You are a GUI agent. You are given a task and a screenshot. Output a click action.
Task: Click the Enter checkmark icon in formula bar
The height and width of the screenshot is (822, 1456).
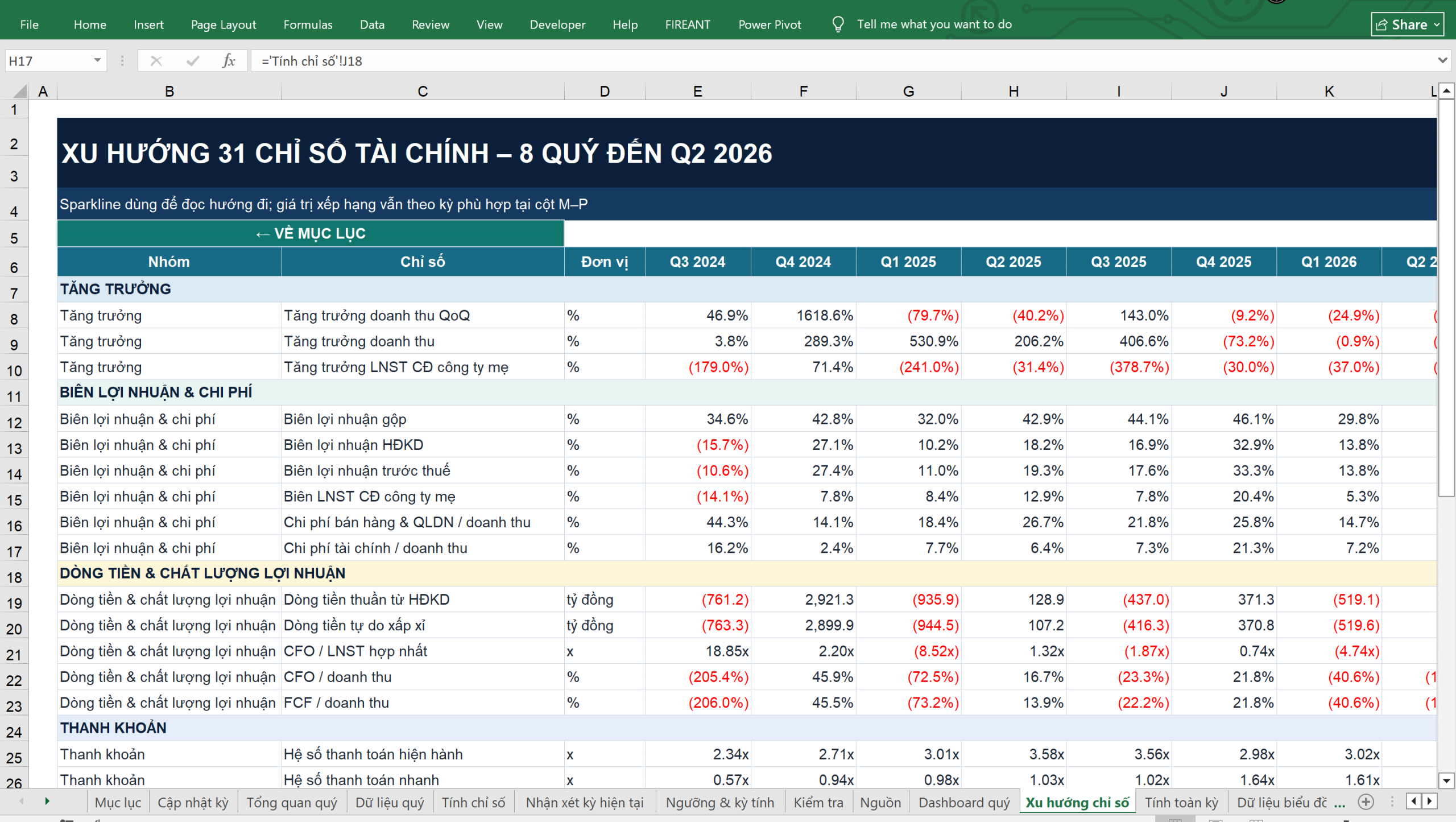click(x=193, y=61)
